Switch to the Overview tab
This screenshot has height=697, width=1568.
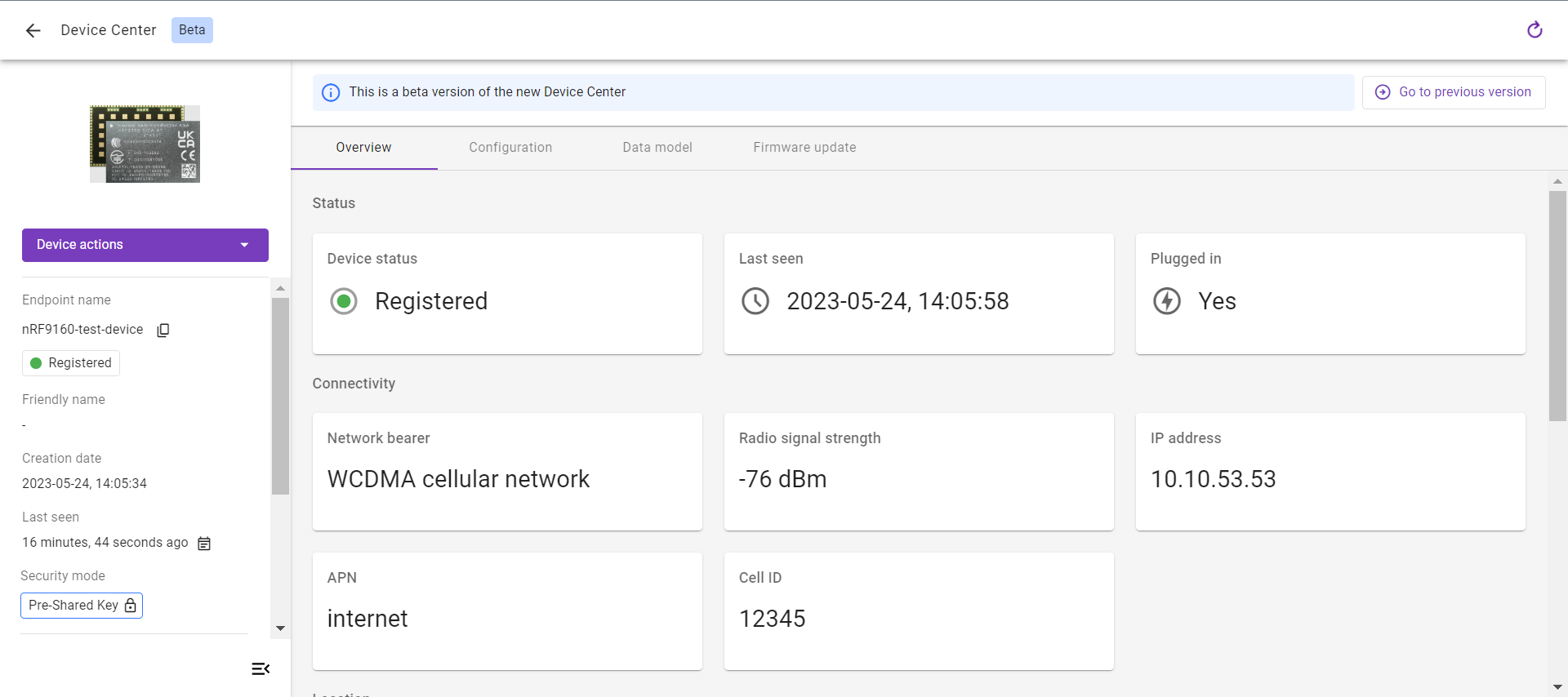(363, 148)
